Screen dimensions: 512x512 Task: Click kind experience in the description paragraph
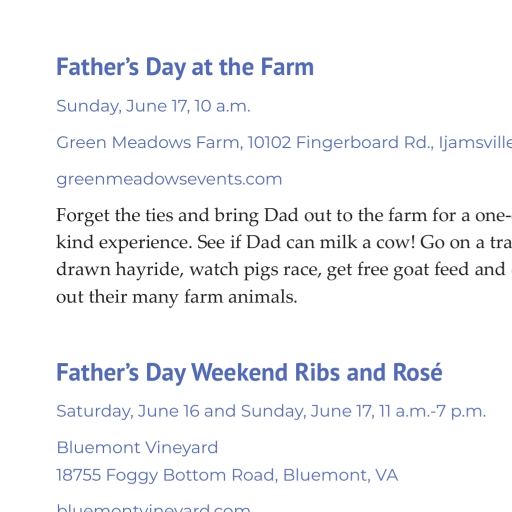pyautogui.click(x=124, y=243)
